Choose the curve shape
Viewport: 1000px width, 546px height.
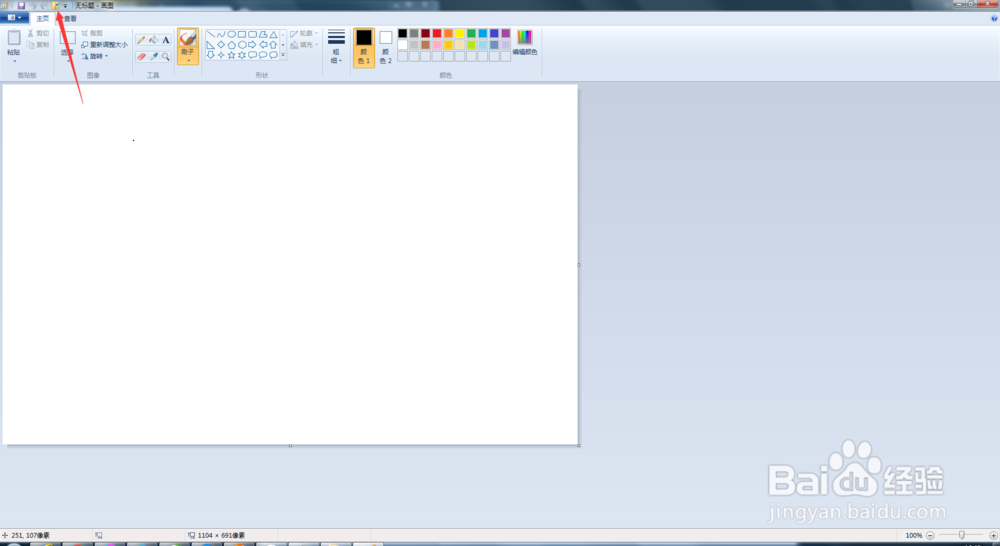[221, 34]
